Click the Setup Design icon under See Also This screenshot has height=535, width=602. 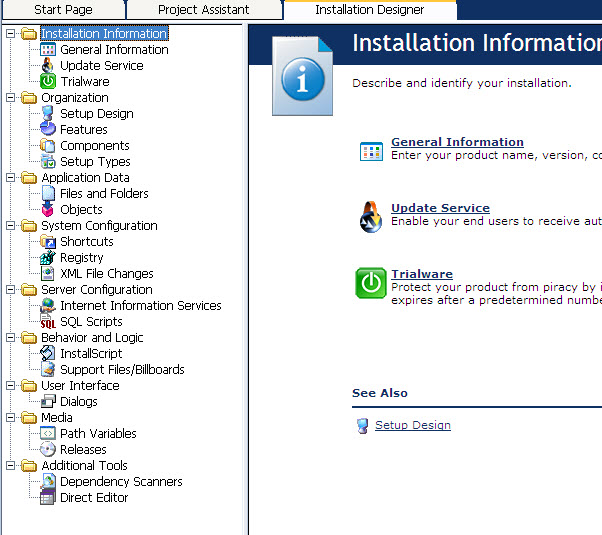point(362,426)
